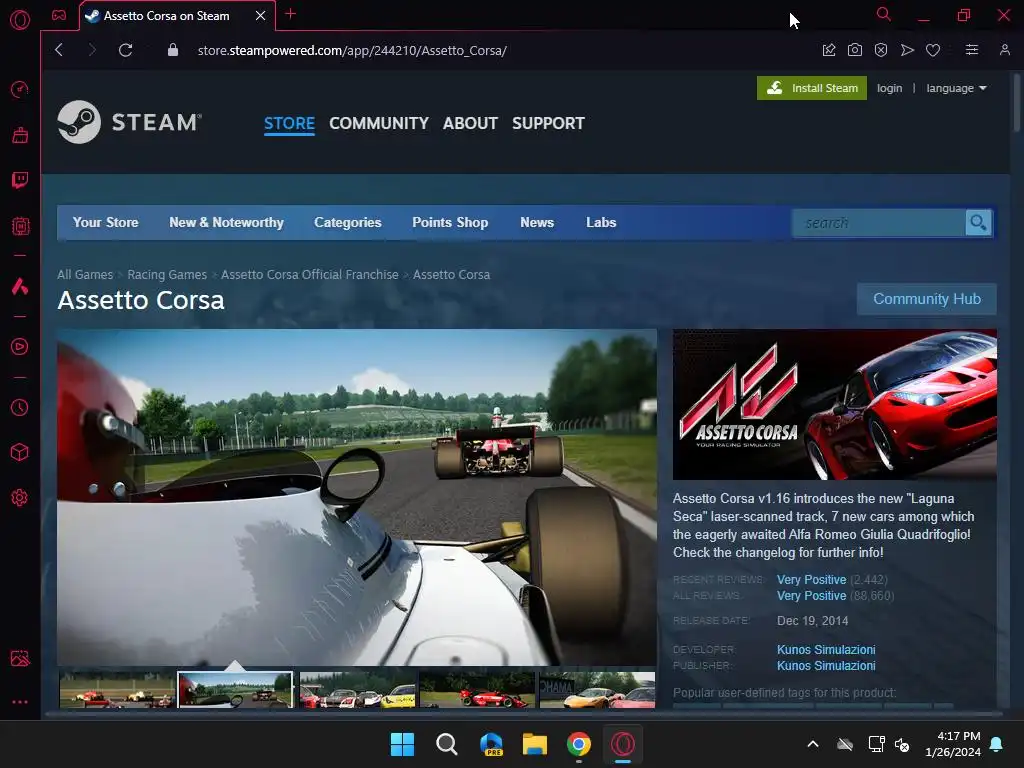Open the Opera GX menu logo
Screen dimensions: 1024x768
coord(20,20)
